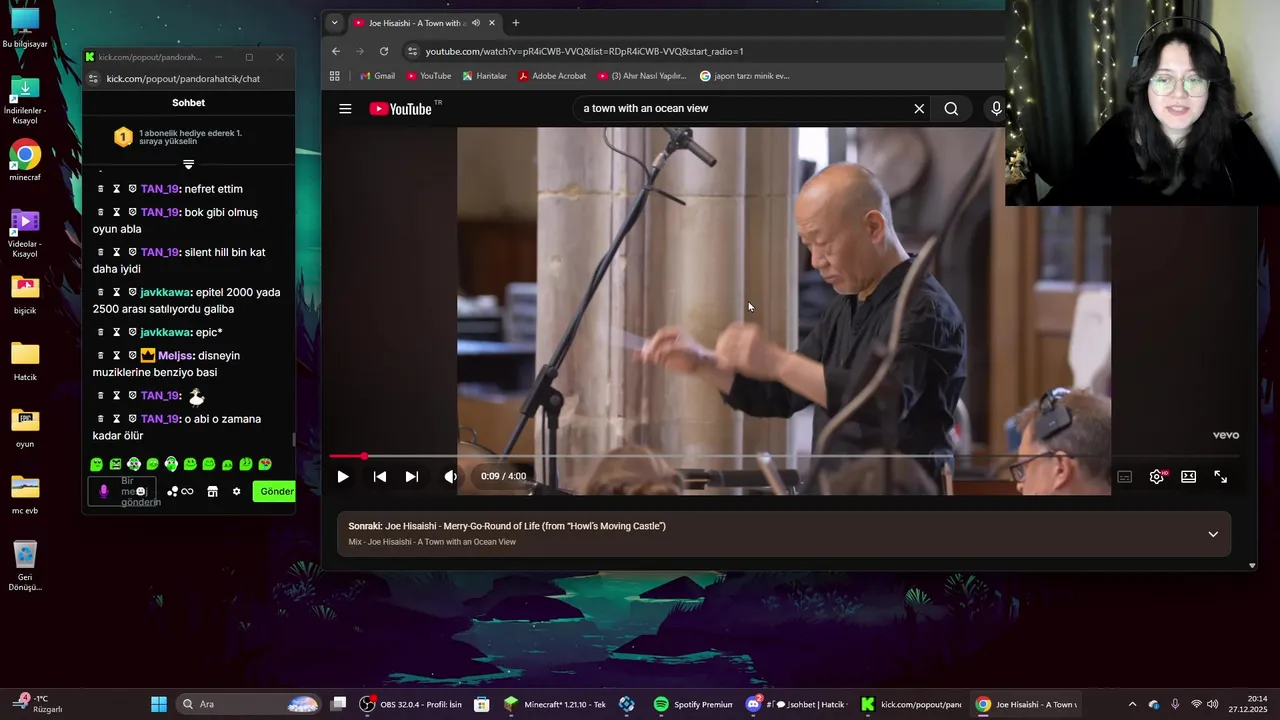The image size is (1280, 720).
Task: Open the taskbar volume speaker icon
Action: [x=1212, y=704]
